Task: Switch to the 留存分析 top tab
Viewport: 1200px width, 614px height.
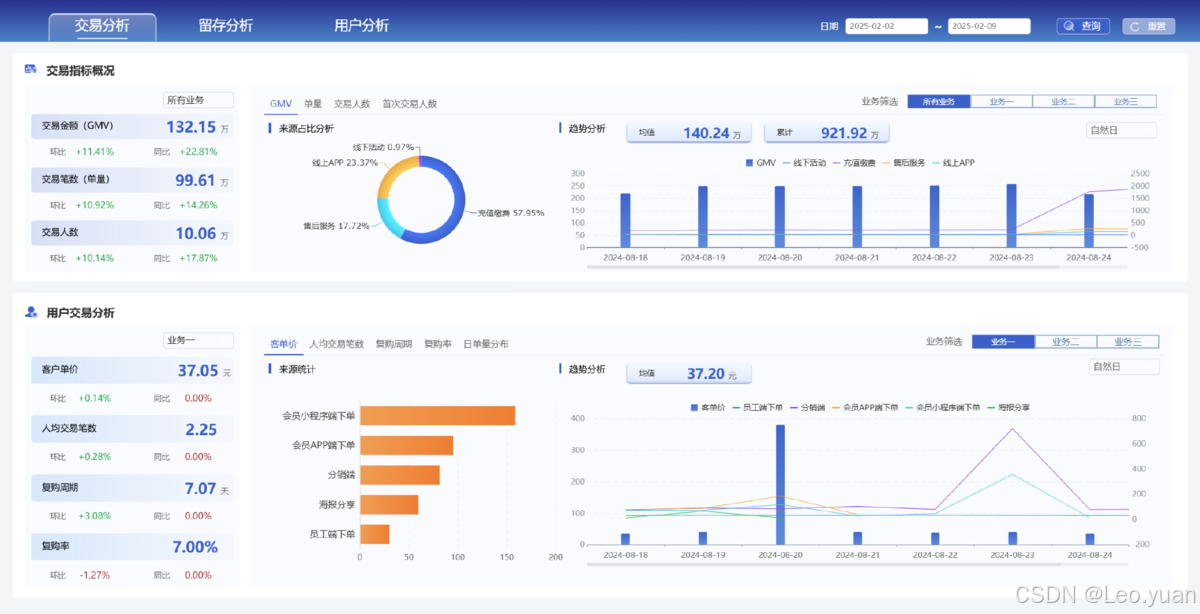Action: click(x=226, y=26)
